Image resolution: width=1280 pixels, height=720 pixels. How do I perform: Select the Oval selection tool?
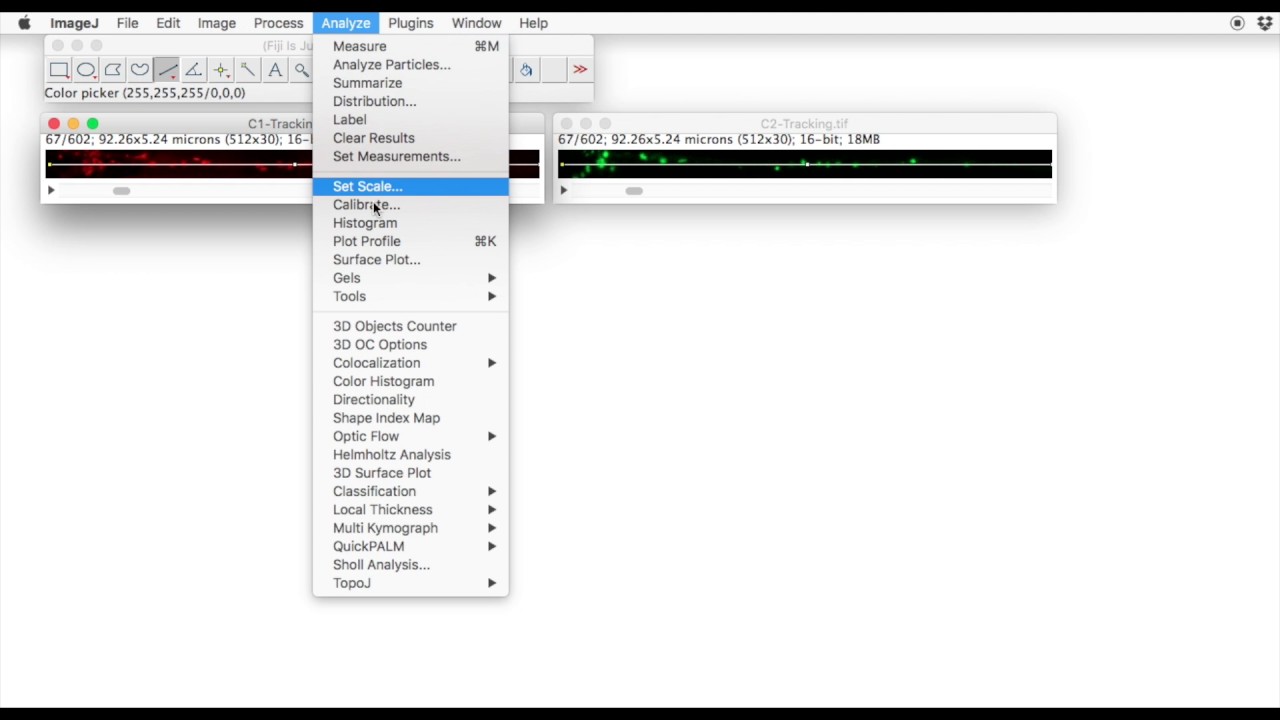[86, 70]
